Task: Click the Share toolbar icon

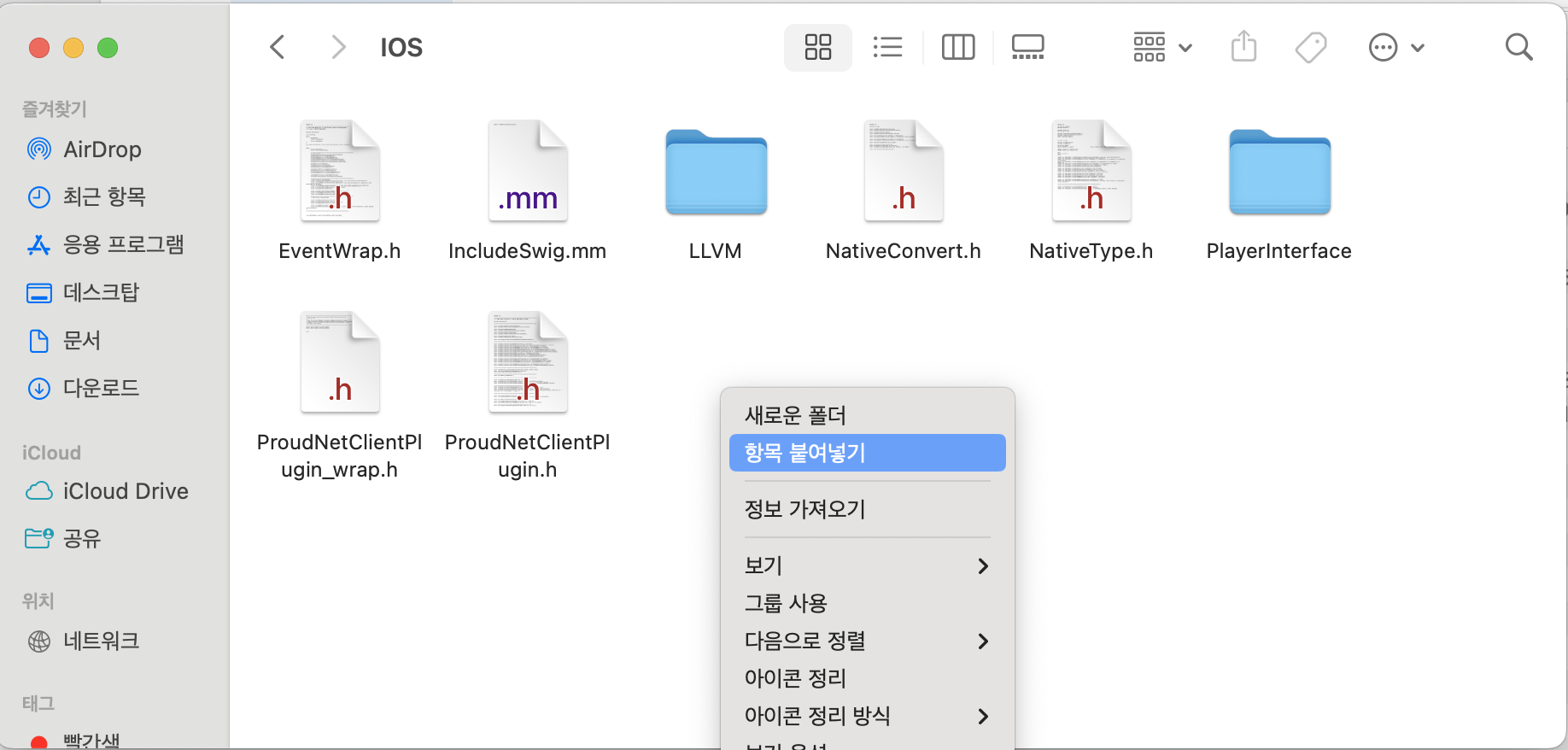Action: point(1243,47)
